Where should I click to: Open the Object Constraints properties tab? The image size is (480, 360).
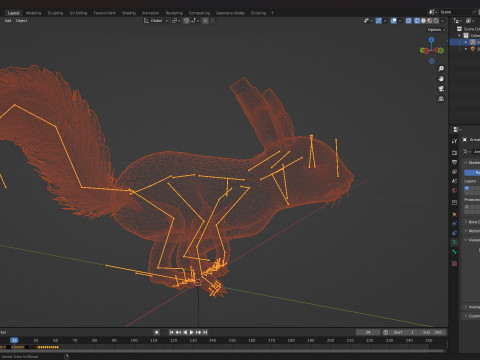click(x=454, y=233)
